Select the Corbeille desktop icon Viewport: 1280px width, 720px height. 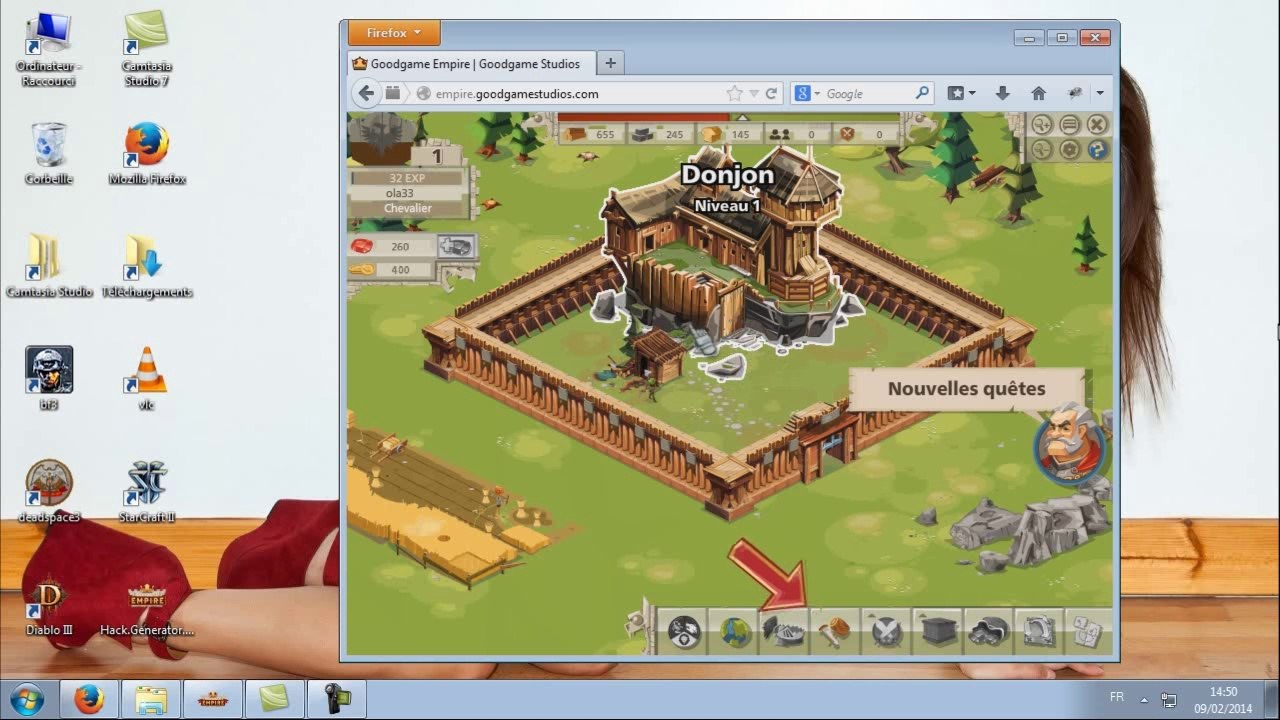tap(49, 154)
